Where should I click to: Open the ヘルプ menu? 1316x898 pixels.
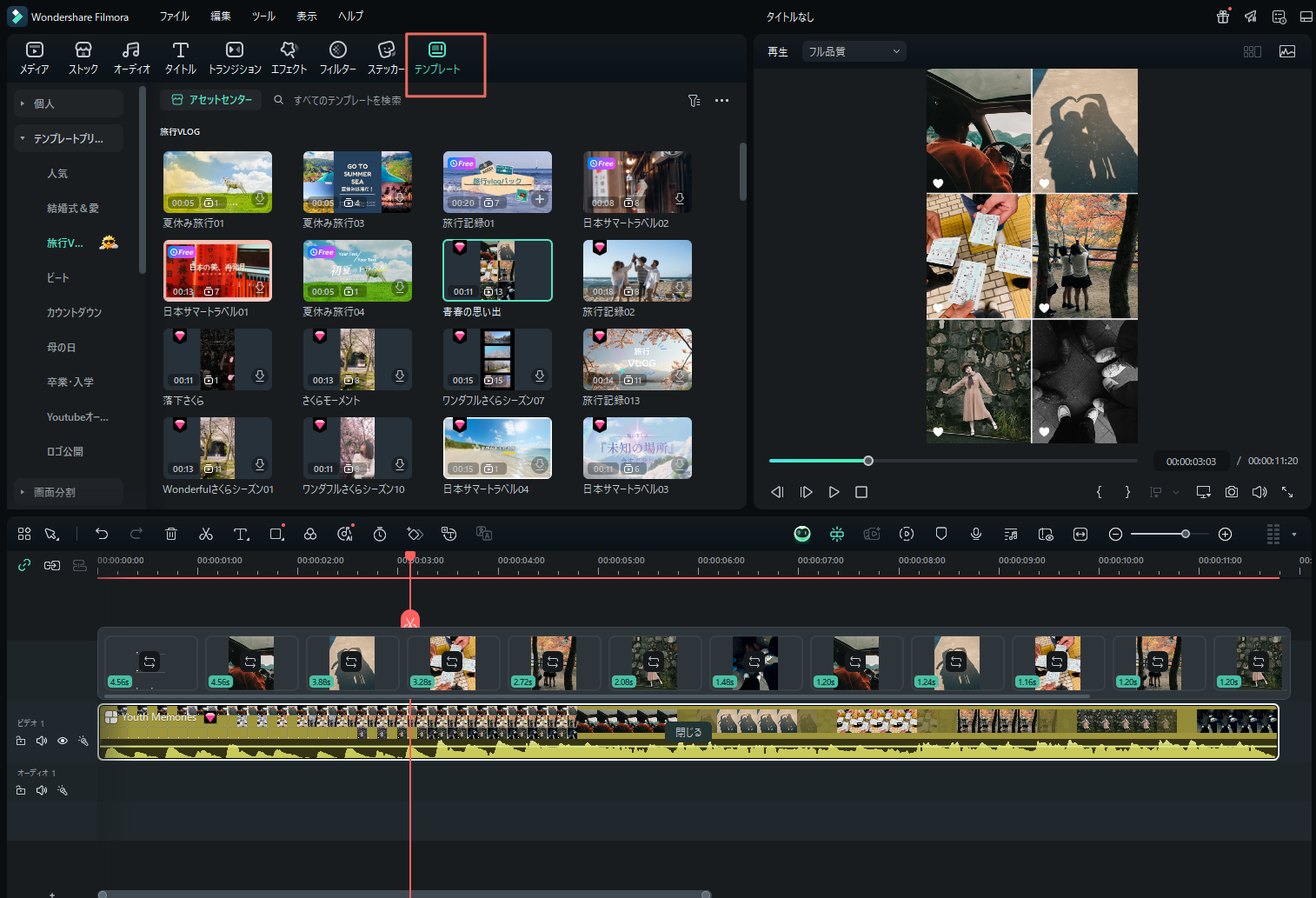350,17
